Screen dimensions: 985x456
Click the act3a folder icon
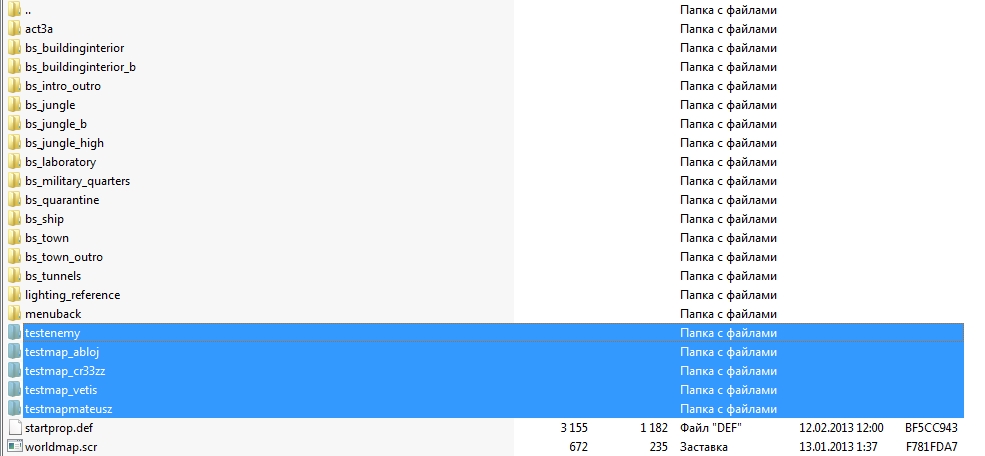pyautogui.click(x=15, y=29)
